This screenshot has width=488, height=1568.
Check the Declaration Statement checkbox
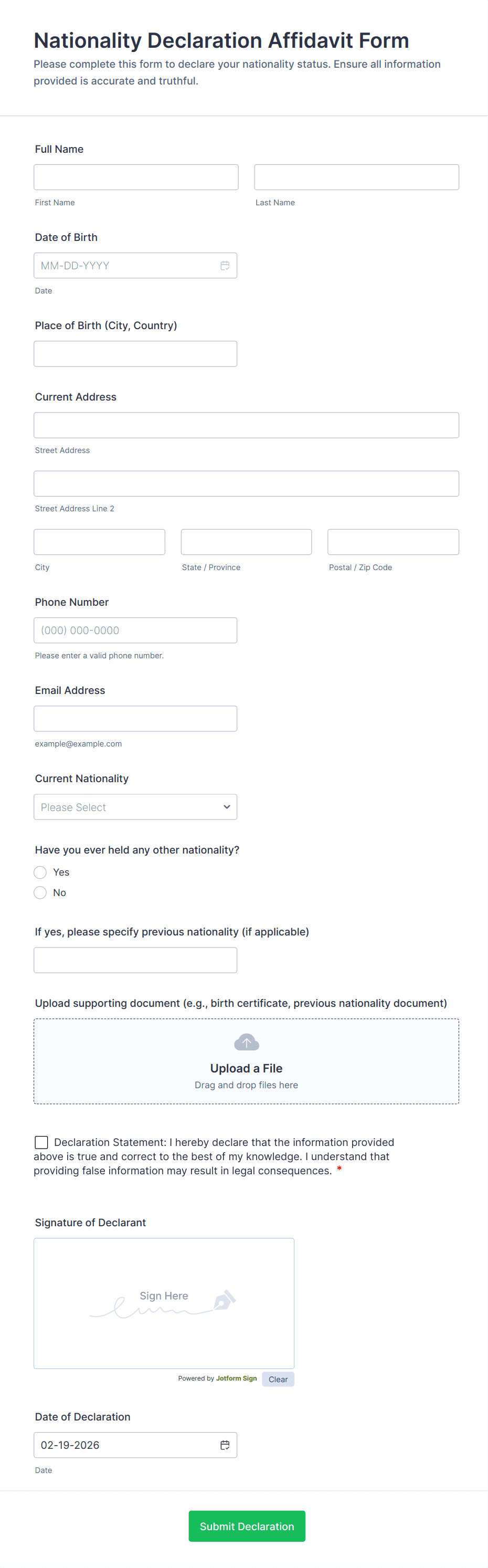[x=41, y=1142]
